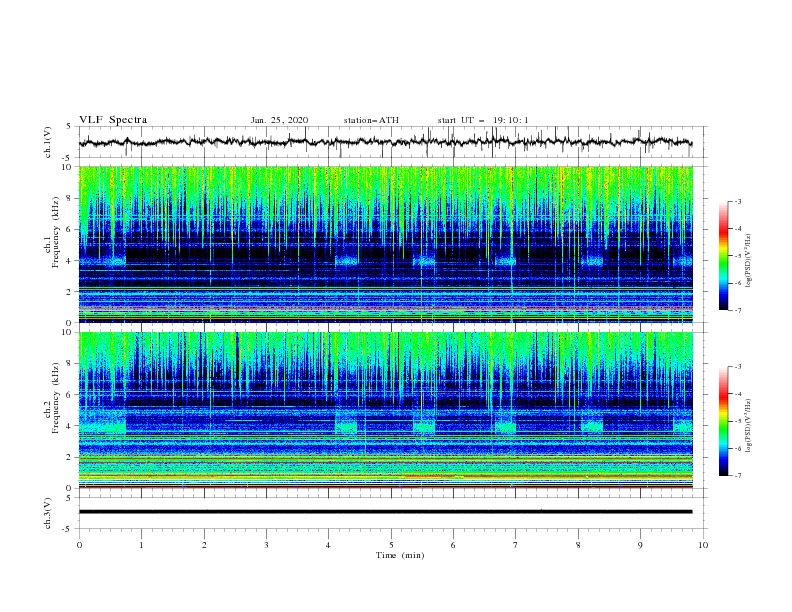This screenshot has width=792, height=612.
Task: Click the ch.2 spectrogram color scale bar
Action: [x=724, y=421]
